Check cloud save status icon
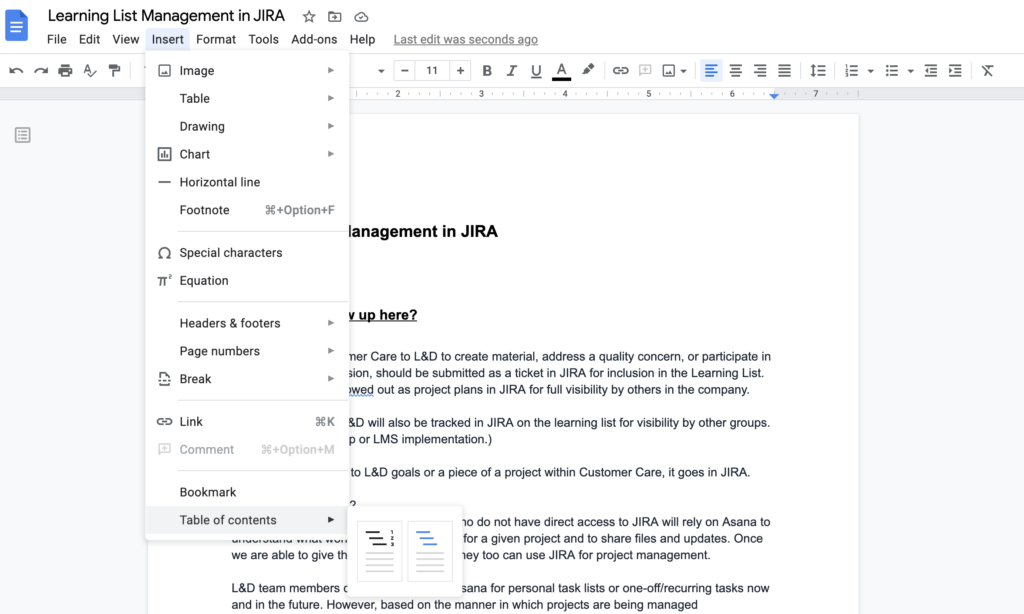 361,16
